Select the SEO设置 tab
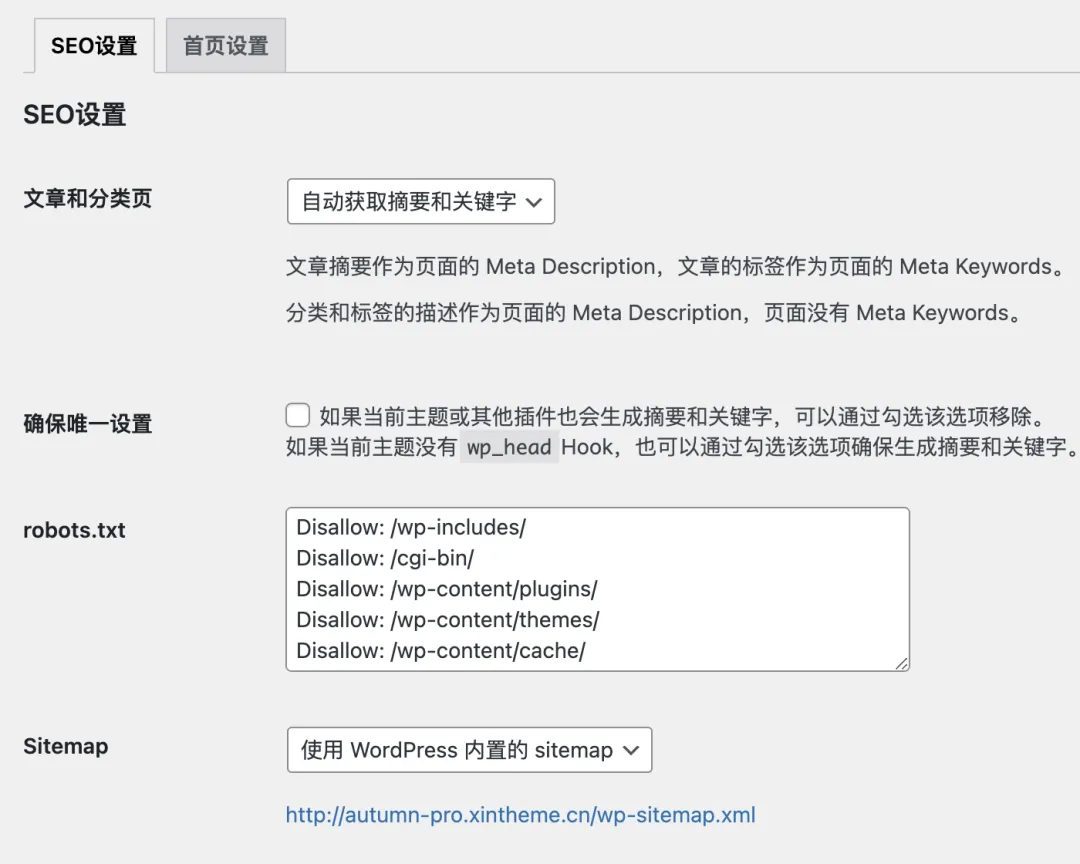Screen dimensions: 1080x864 point(94,45)
